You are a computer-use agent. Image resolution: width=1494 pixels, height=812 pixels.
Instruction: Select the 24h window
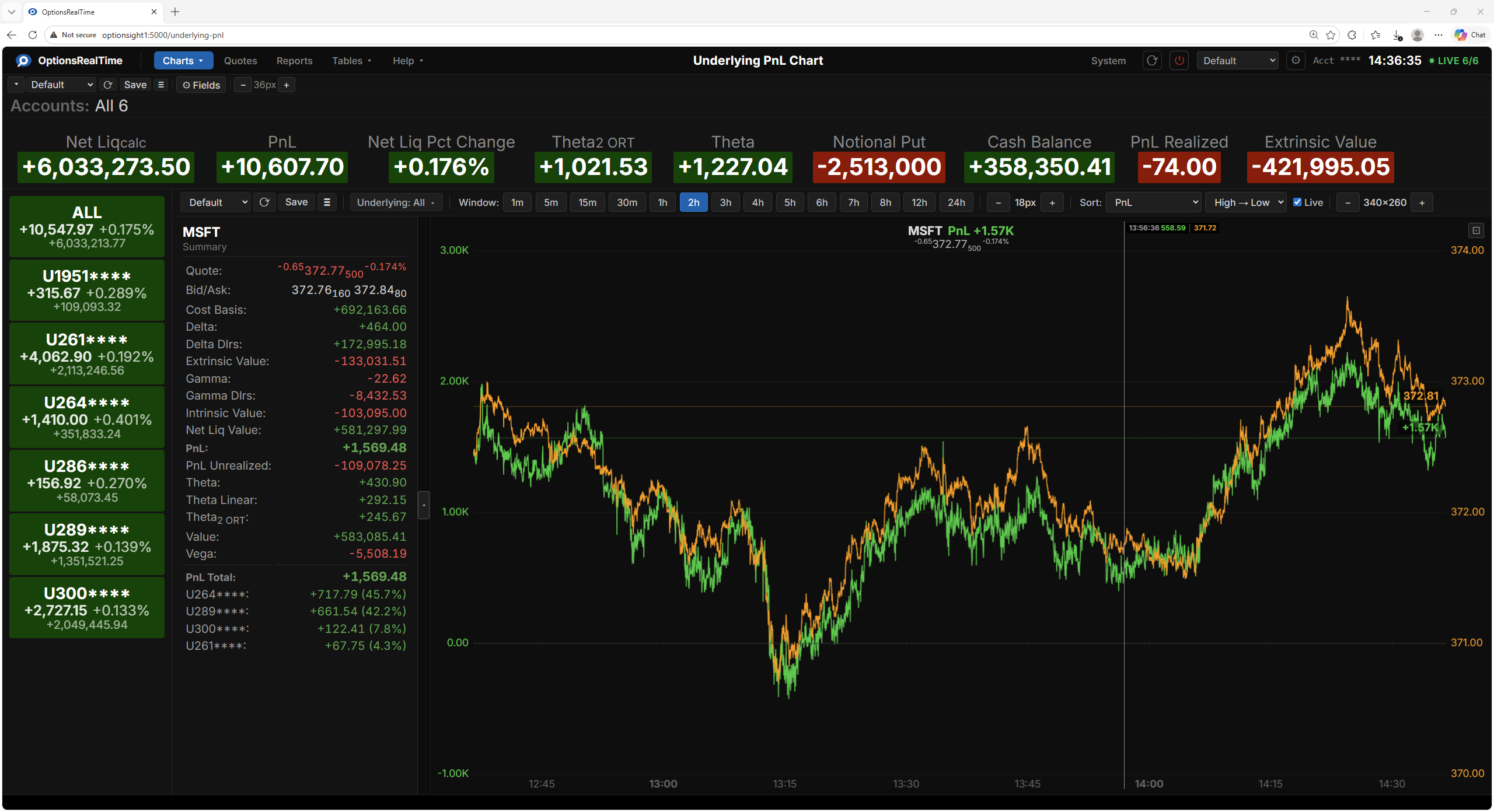(x=956, y=202)
